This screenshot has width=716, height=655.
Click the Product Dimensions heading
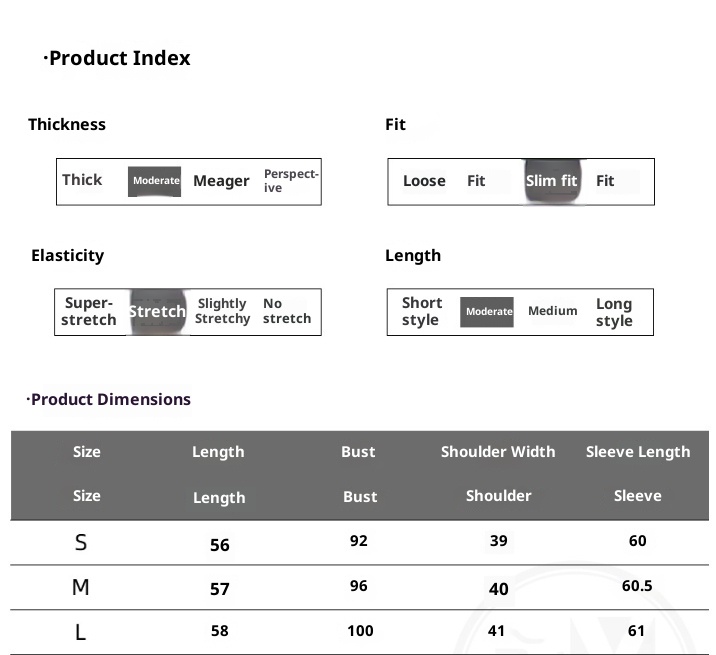(x=109, y=399)
